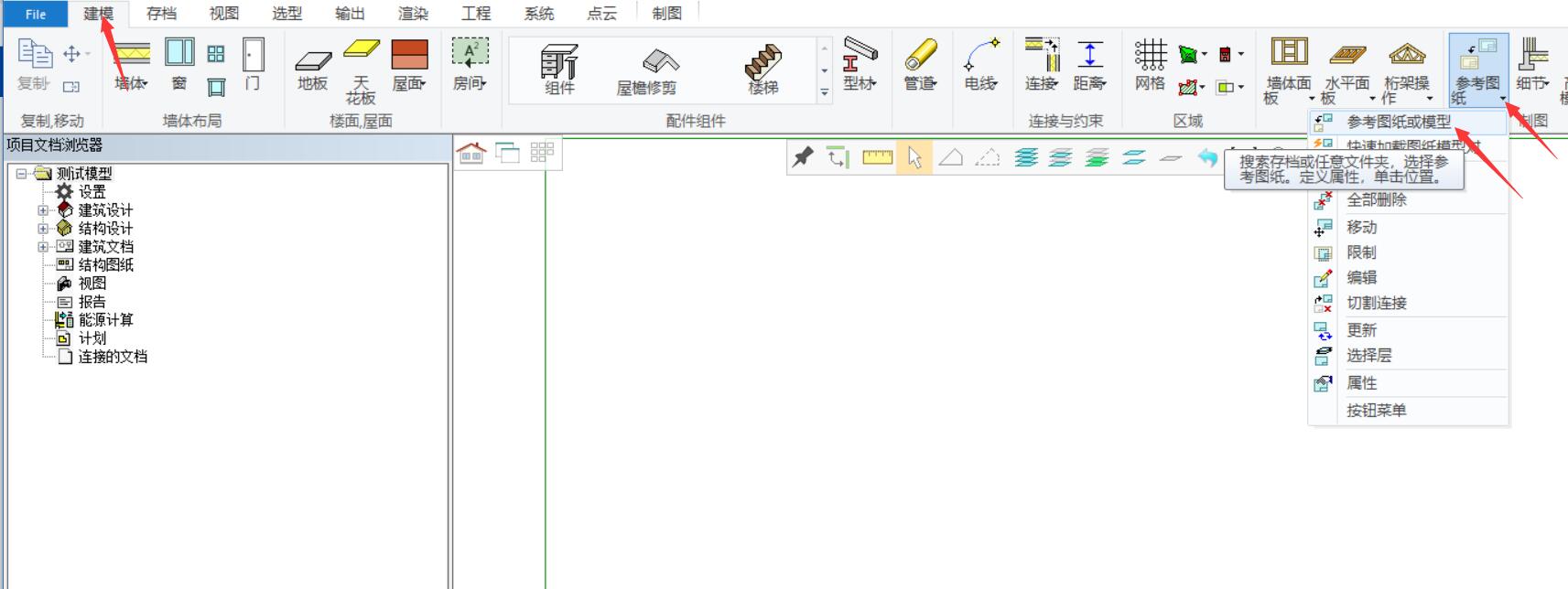
Task: Select 报告 in project browser
Action: (x=92, y=301)
